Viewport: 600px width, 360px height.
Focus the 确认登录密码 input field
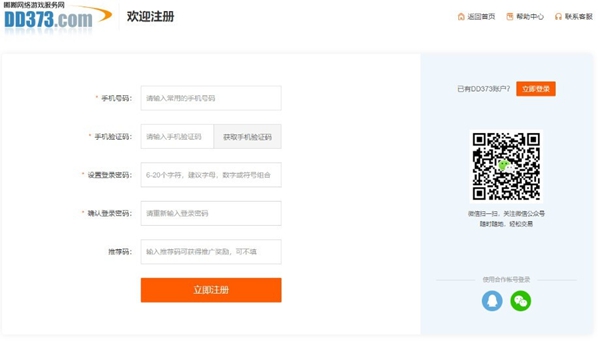click(211, 213)
